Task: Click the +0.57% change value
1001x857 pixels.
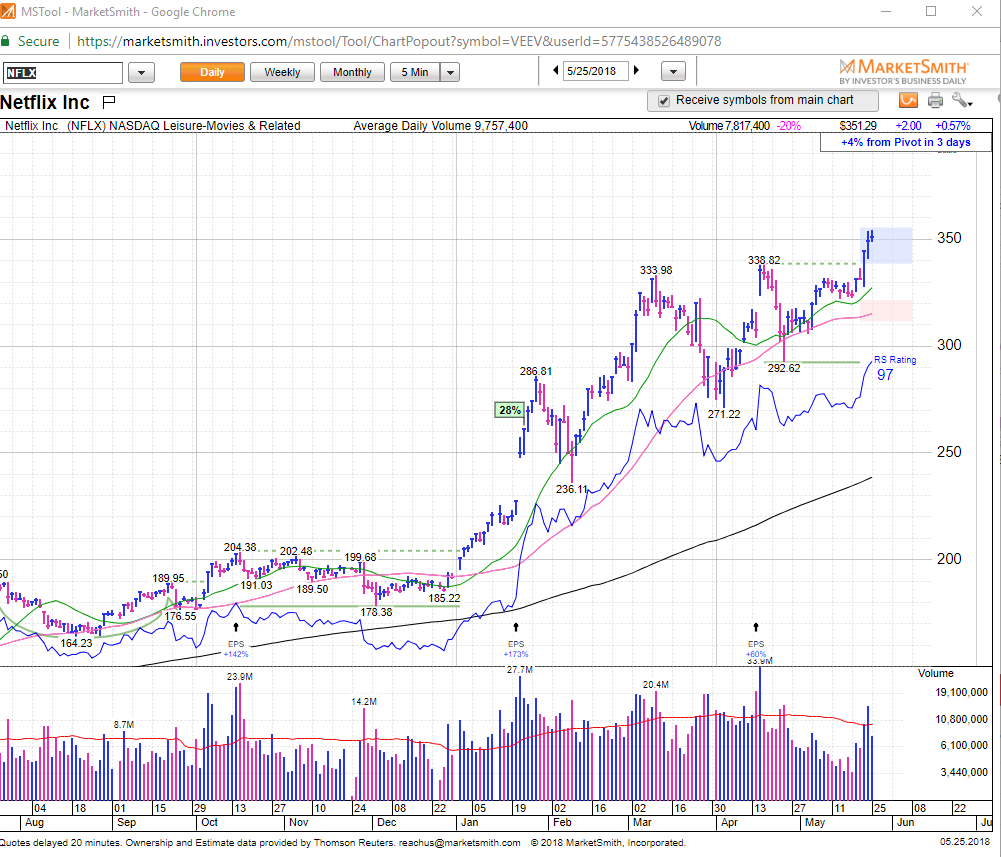Action: pyautogui.click(x=952, y=126)
